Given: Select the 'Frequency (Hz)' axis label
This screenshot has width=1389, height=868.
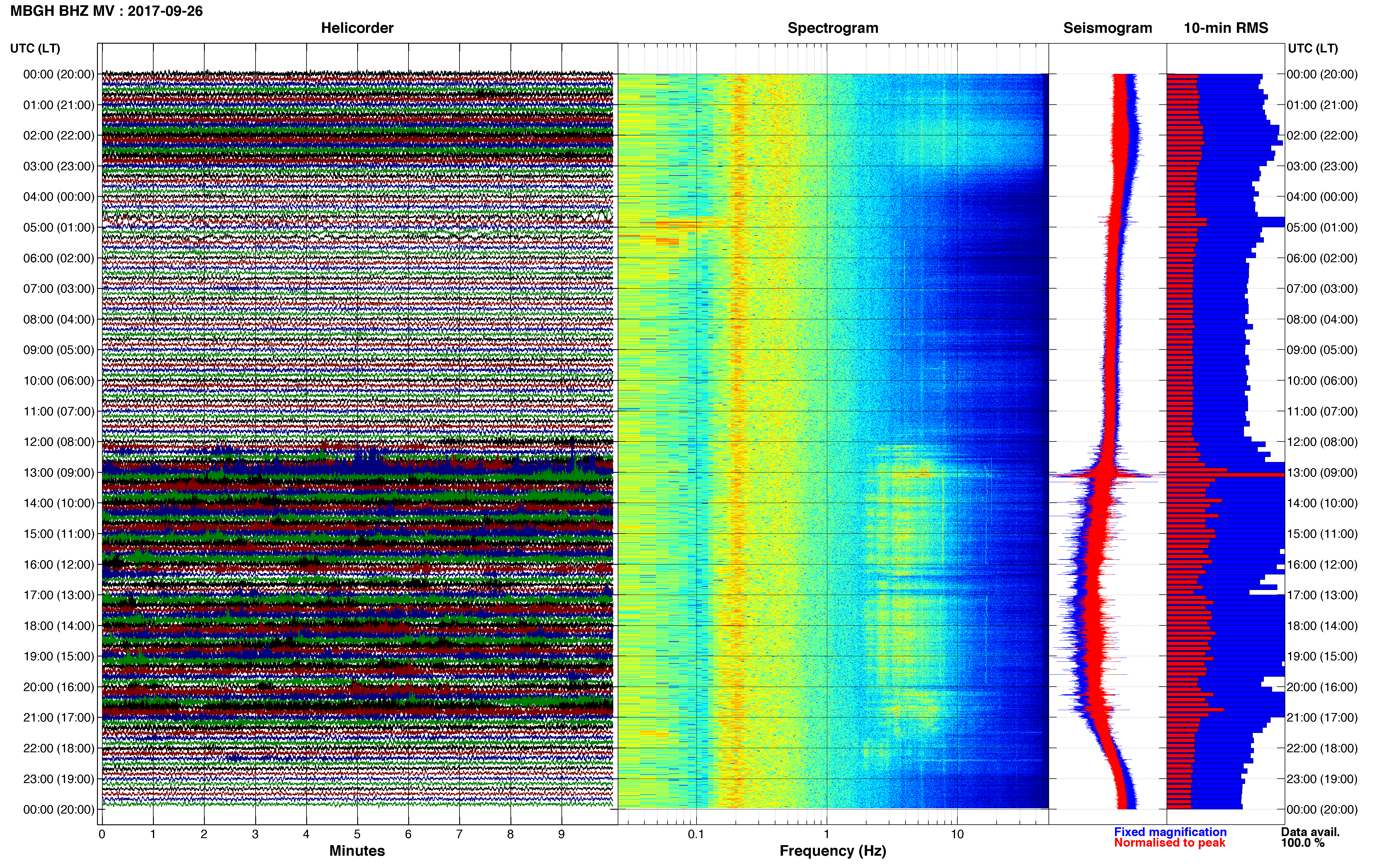Looking at the screenshot, I should pos(833,851).
